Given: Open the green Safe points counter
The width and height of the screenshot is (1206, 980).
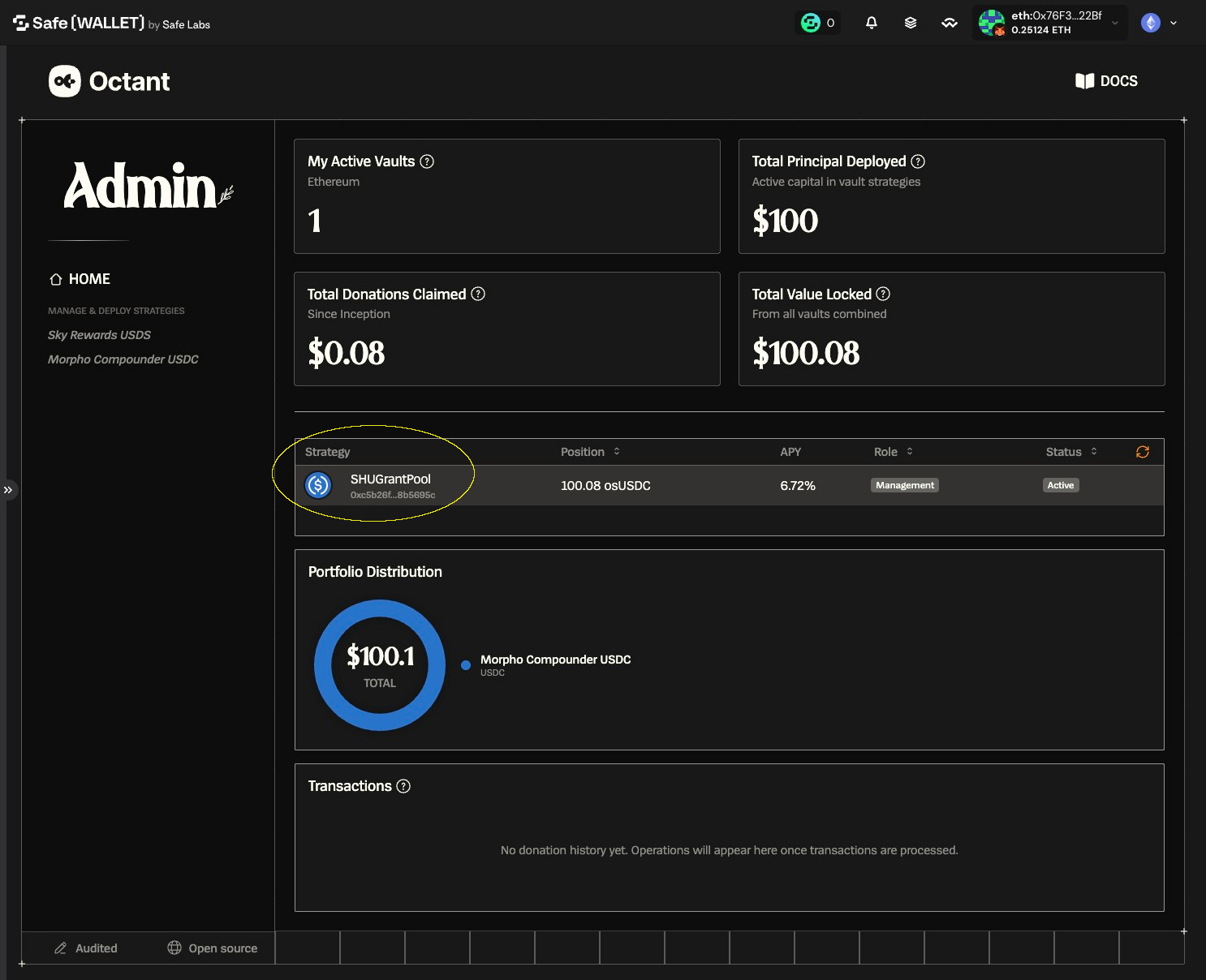Looking at the screenshot, I should coord(818,23).
